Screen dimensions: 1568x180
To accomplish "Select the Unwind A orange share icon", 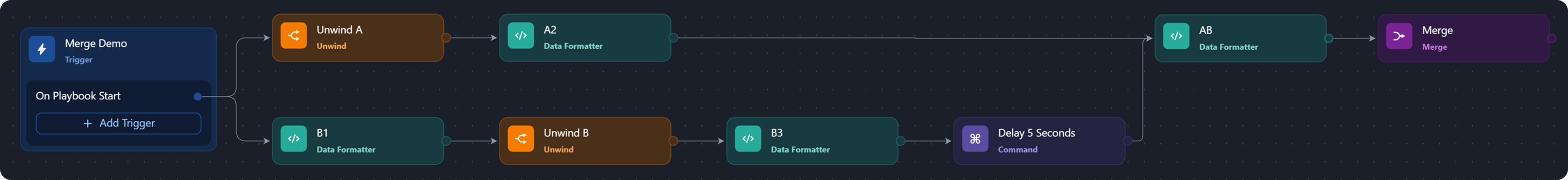I will click(x=293, y=35).
